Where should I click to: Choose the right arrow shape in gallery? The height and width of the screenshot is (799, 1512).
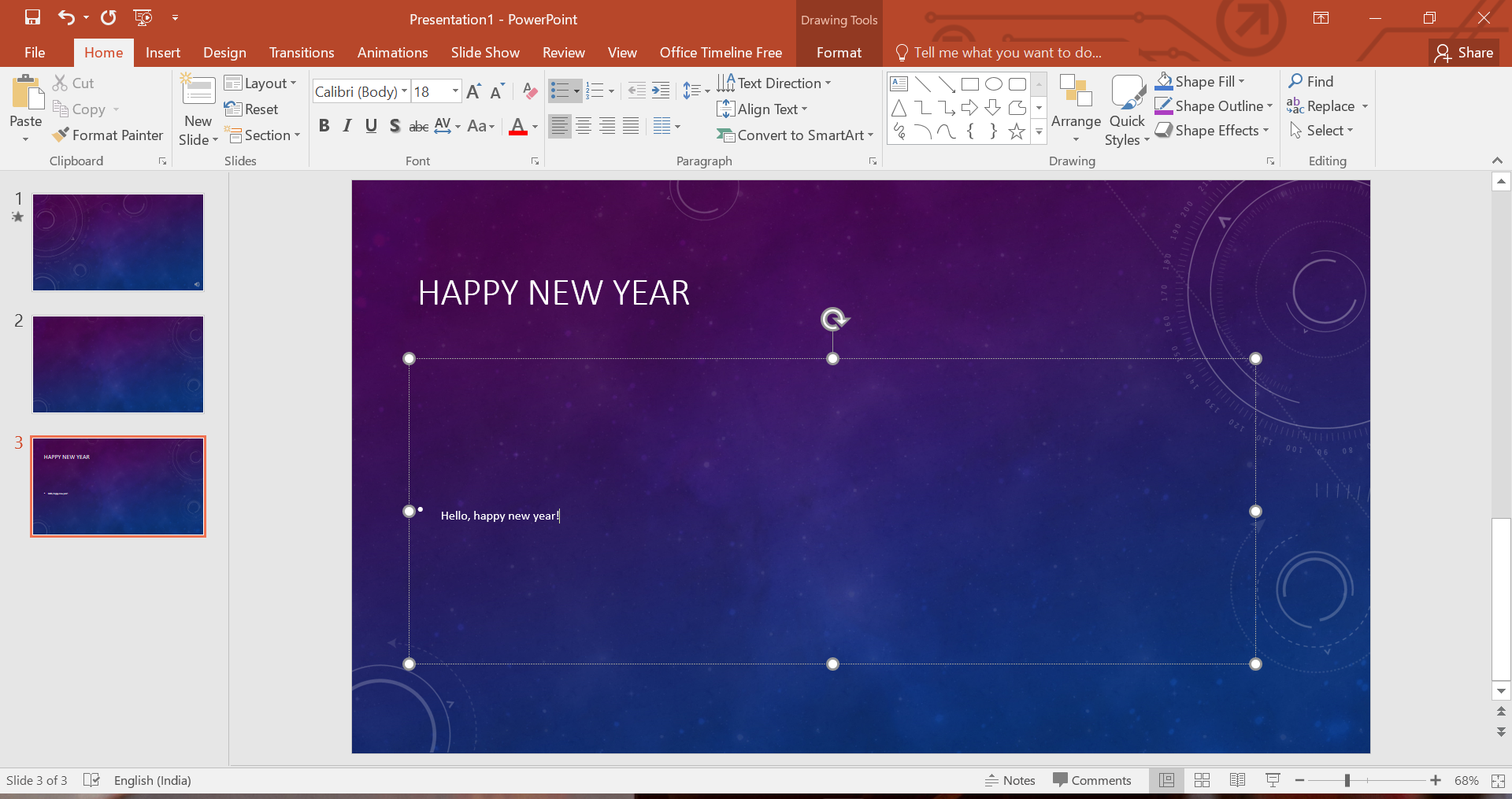coord(969,107)
